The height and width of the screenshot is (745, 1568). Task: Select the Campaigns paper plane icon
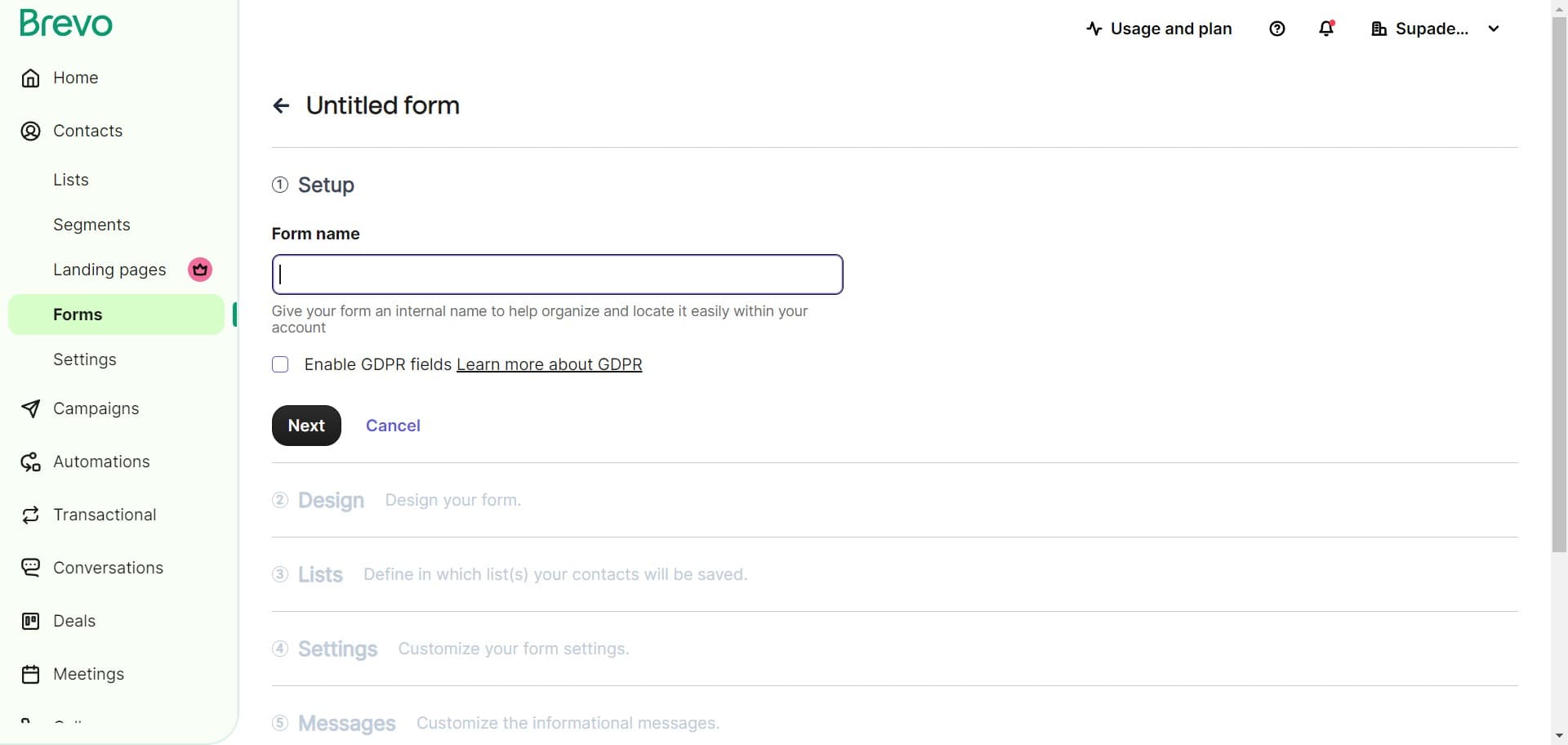tap(30, 408)
